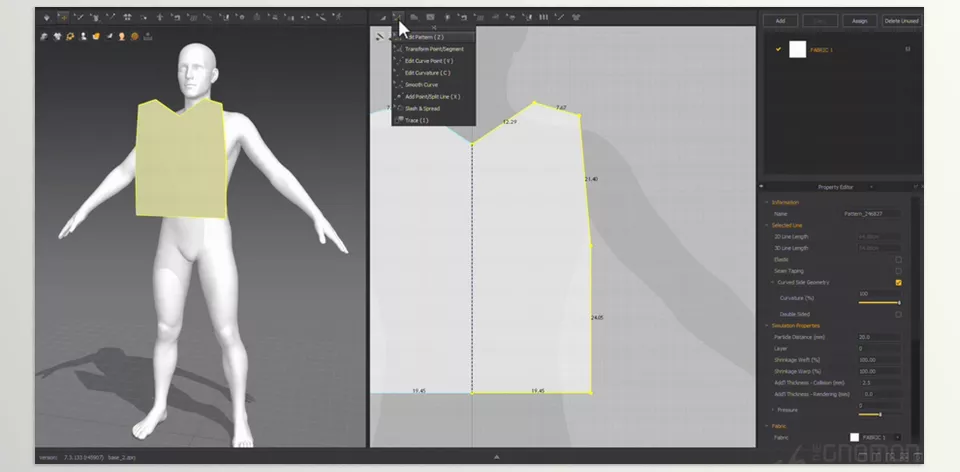This screenshot has height=472, width=960.
Task: Choose Edit Curvature (C) menu entry
Action: 433,73
